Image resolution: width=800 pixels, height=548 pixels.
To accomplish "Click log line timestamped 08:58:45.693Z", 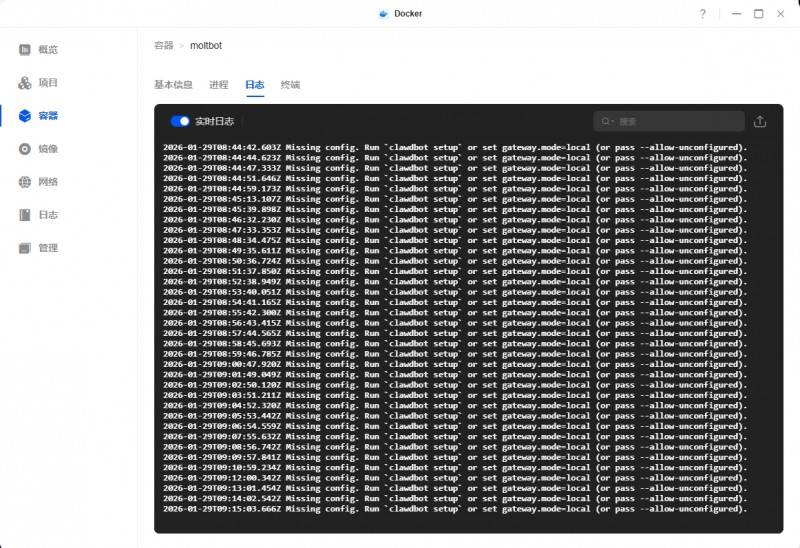I will pyautogui.click(x=455, y=344).
